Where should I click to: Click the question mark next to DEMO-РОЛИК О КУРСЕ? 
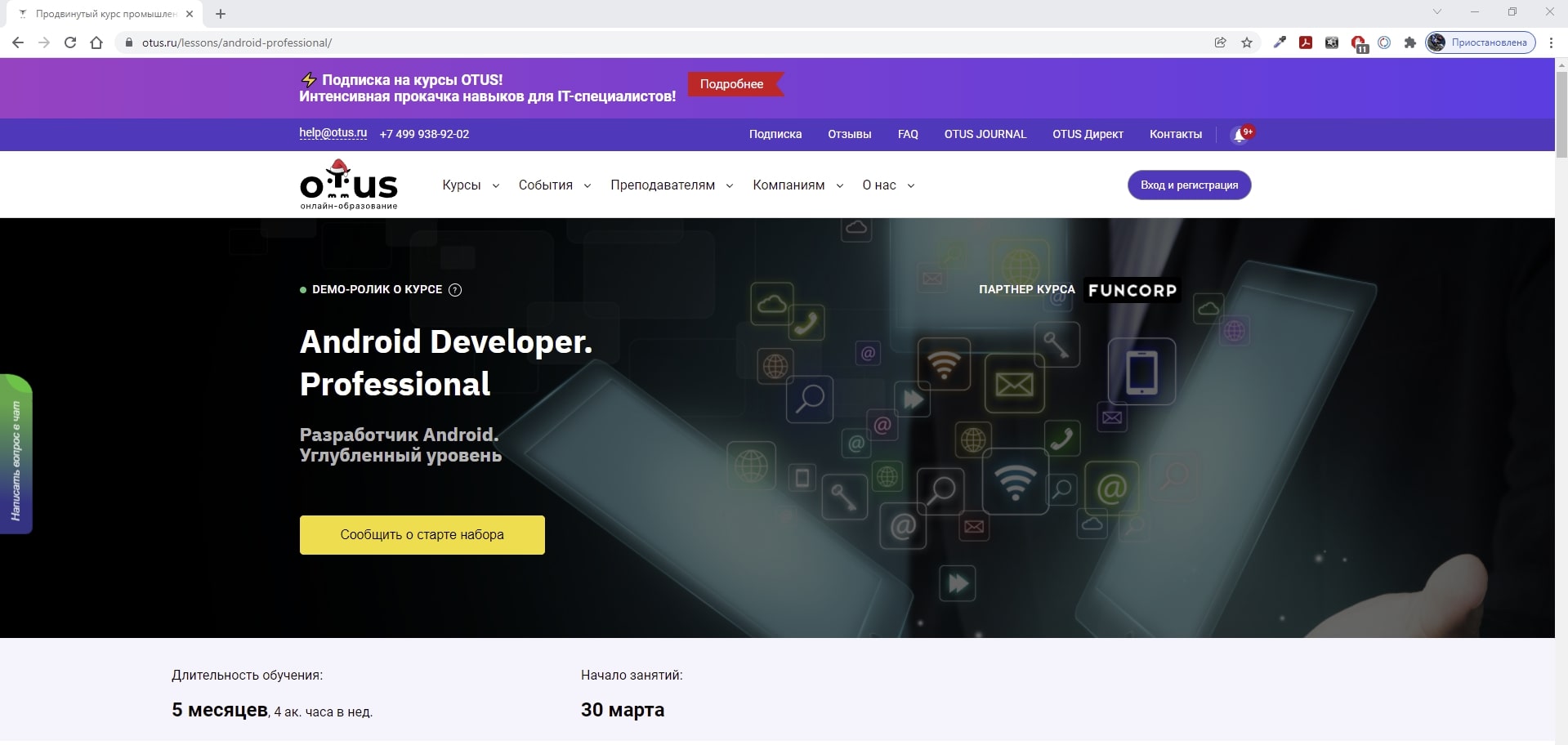(x=455, y=290)
